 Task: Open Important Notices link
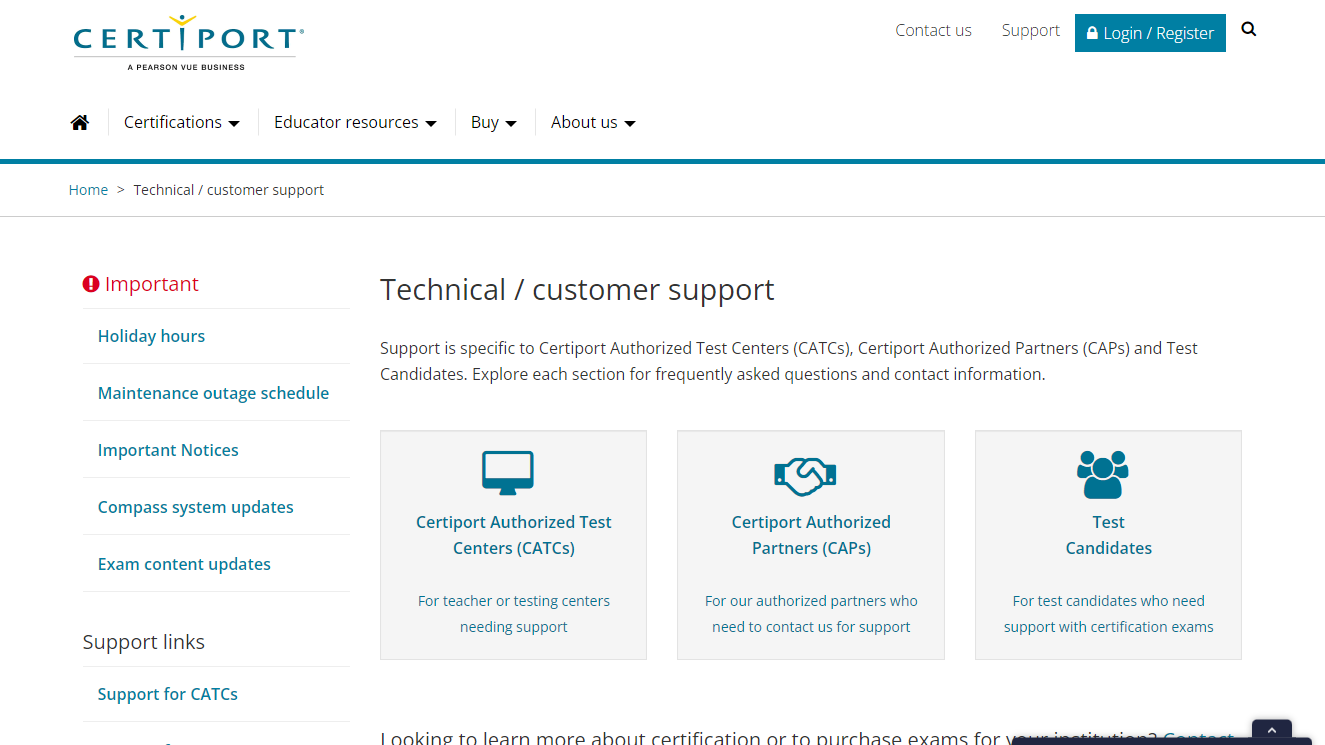coord(168,450)
